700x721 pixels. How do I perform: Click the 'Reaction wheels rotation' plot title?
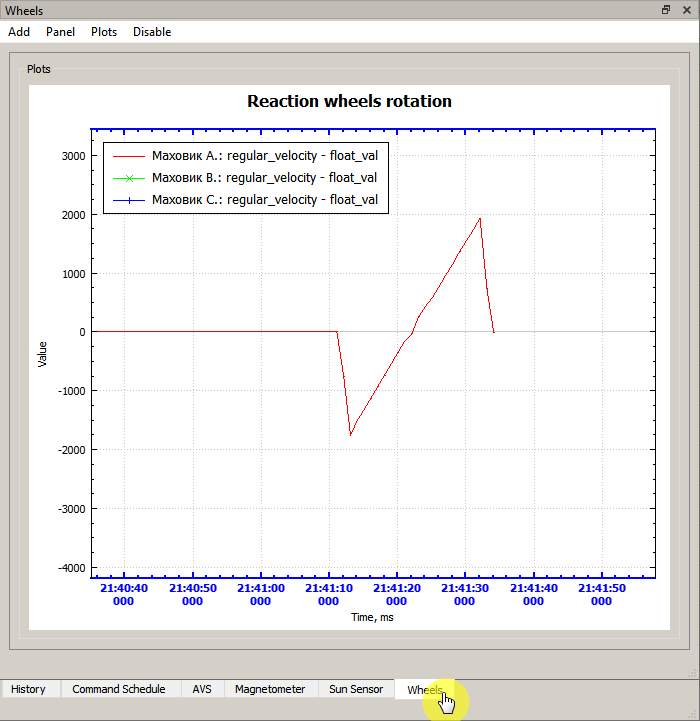(x=349, y=101)
